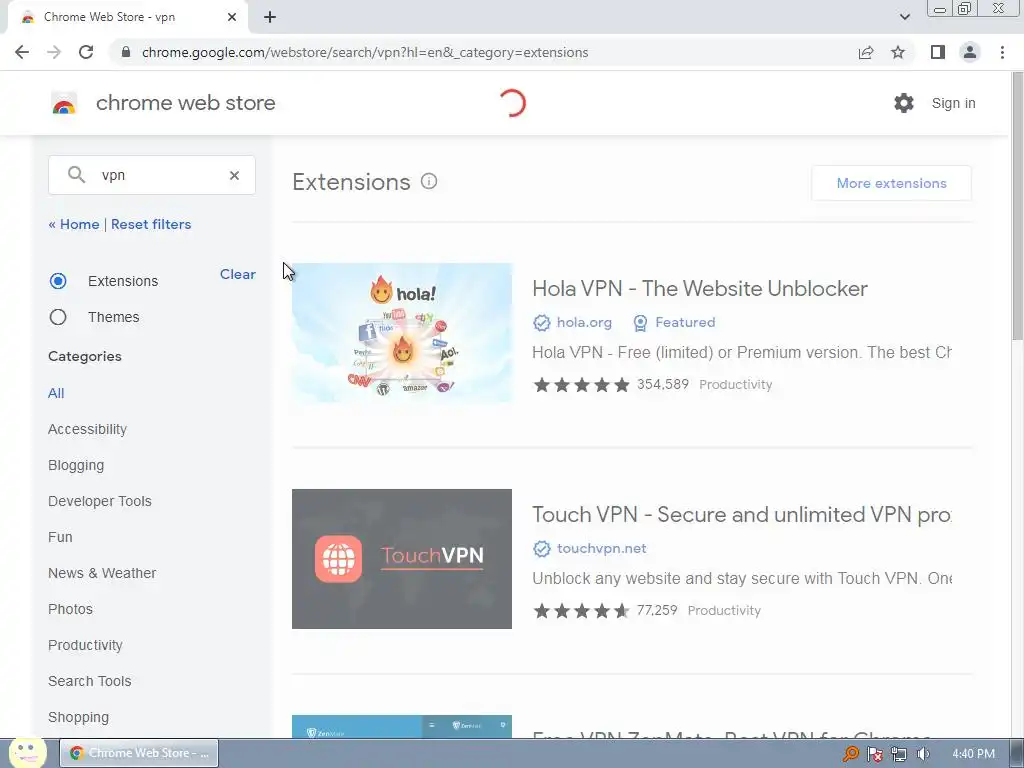1024x768 pixels.
Task: Select the Search Tools category
Action: click(89, 681)
